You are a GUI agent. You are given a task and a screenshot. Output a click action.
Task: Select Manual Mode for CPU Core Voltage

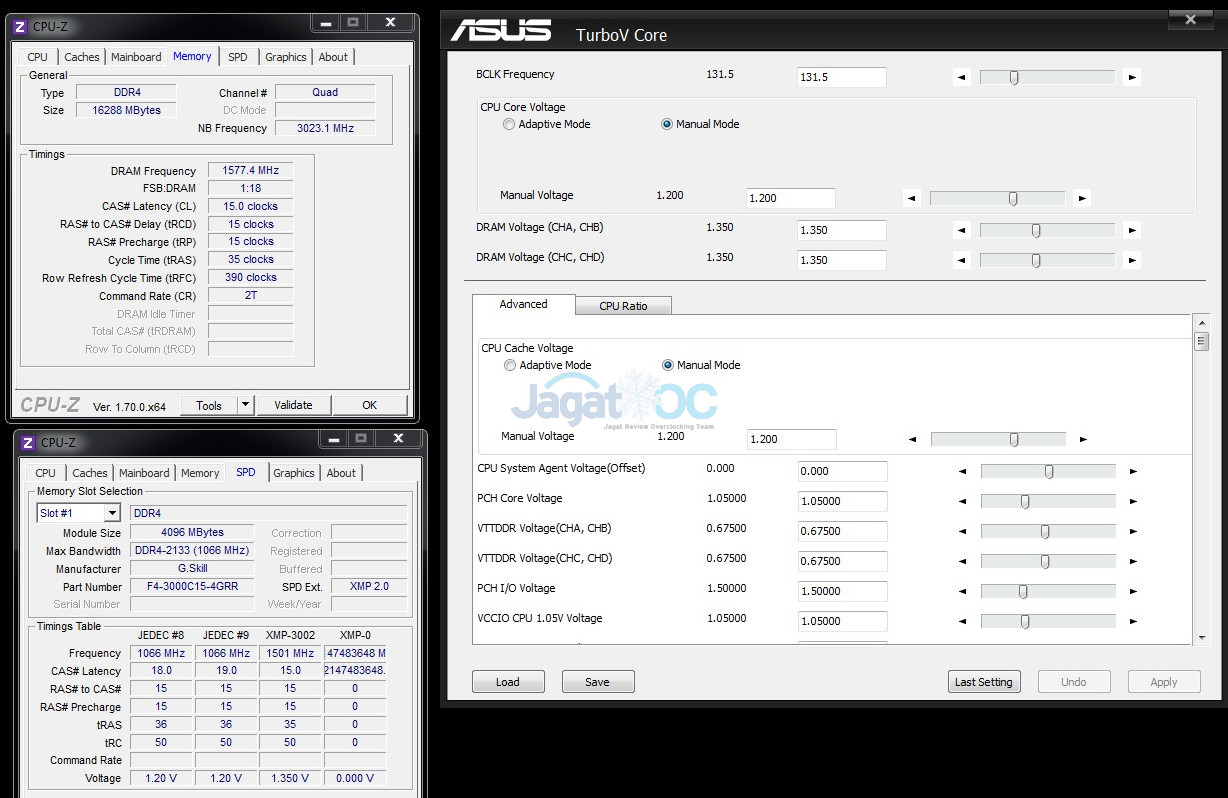point(667,125)
